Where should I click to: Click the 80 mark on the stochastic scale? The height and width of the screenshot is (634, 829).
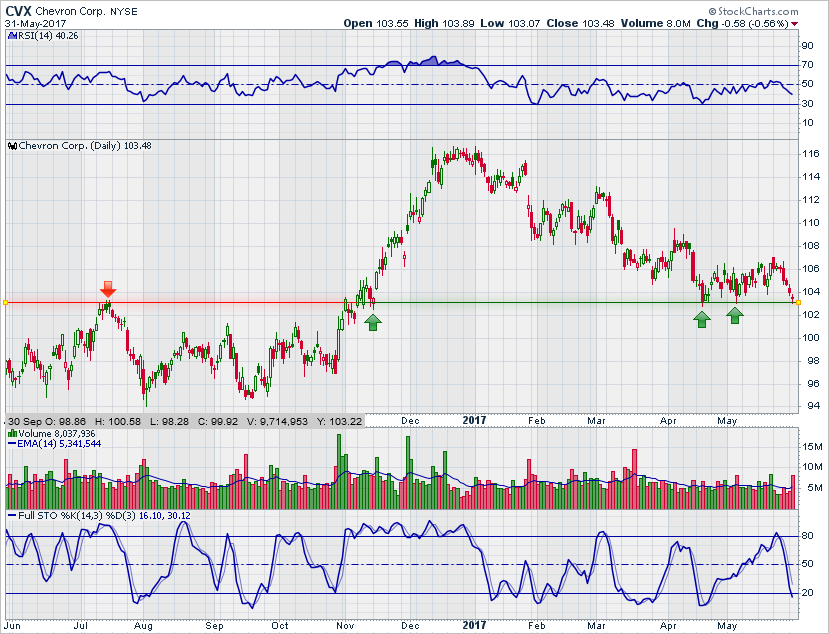(807, 536)
